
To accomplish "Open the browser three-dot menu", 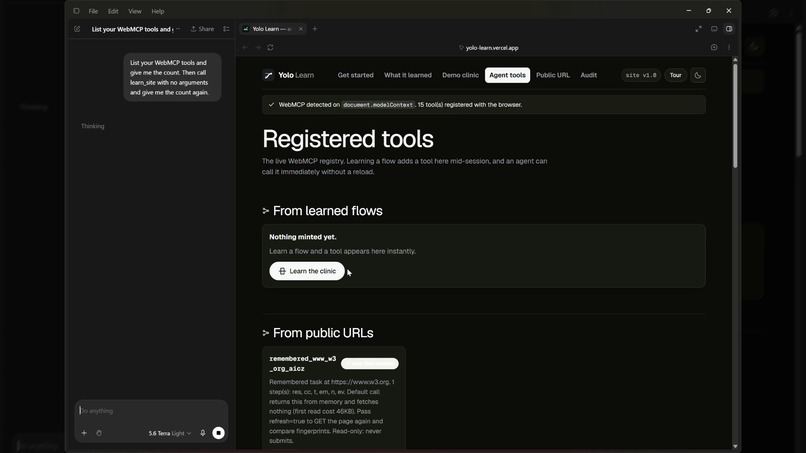I will point(729,47).
